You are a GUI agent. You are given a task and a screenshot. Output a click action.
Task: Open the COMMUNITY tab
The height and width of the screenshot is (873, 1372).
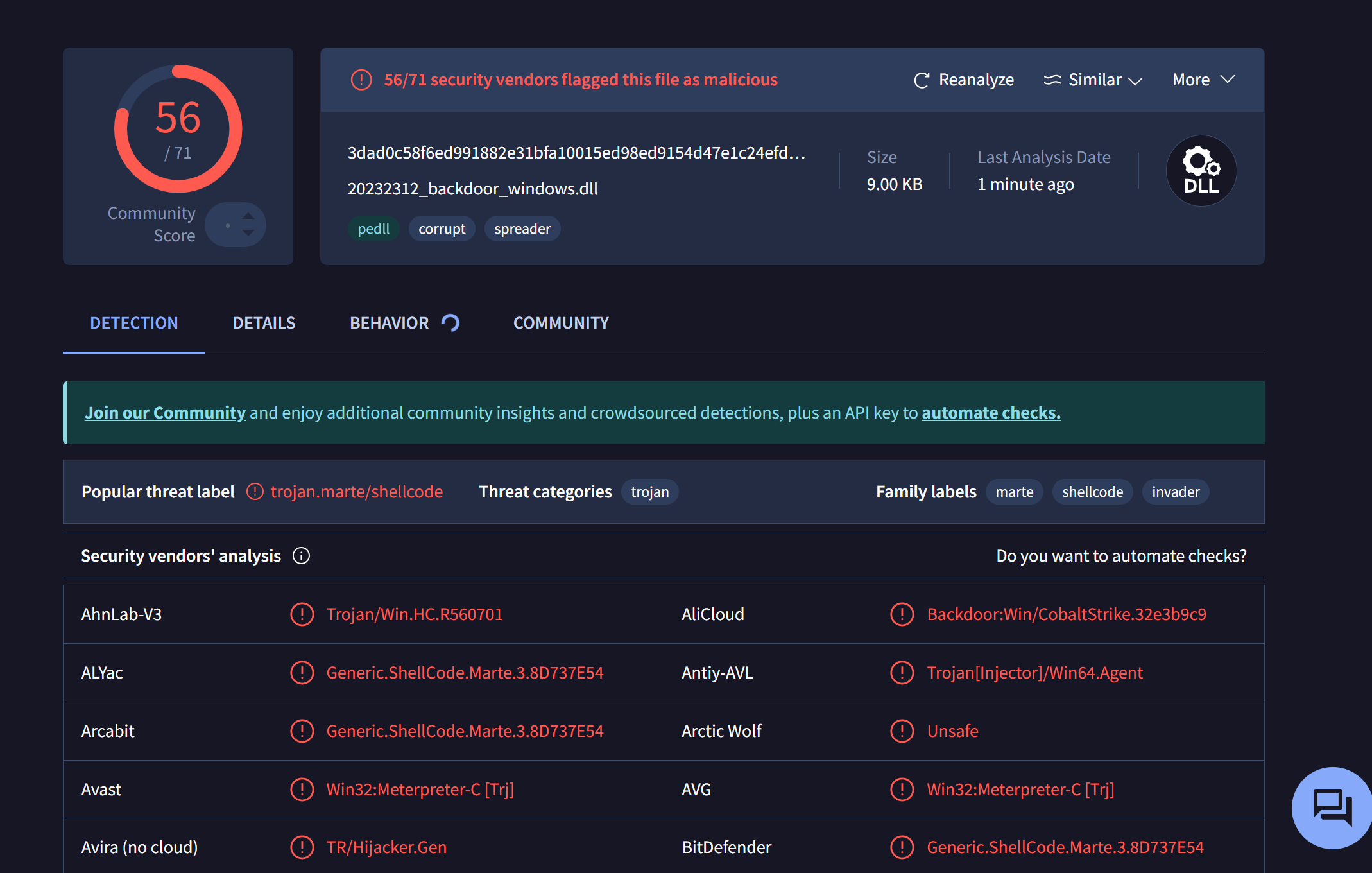561,323
